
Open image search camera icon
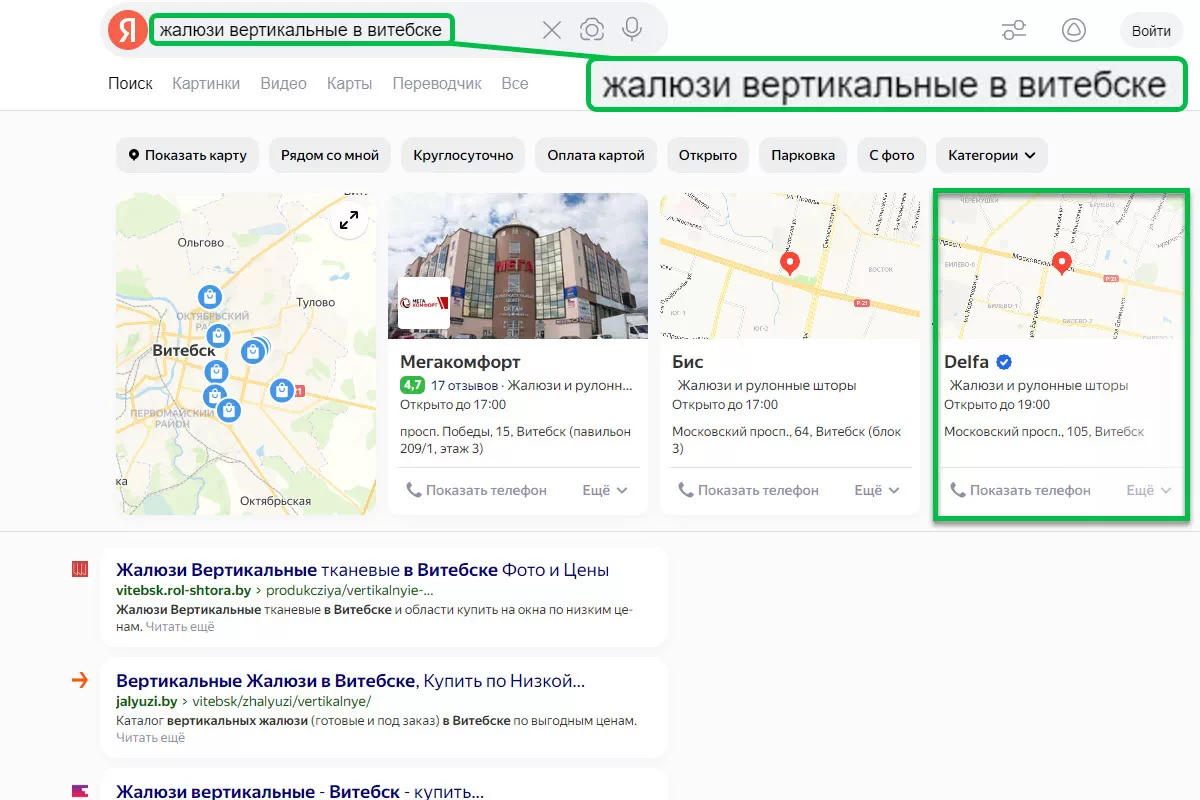pyautogui.click(x=592, y=30)
